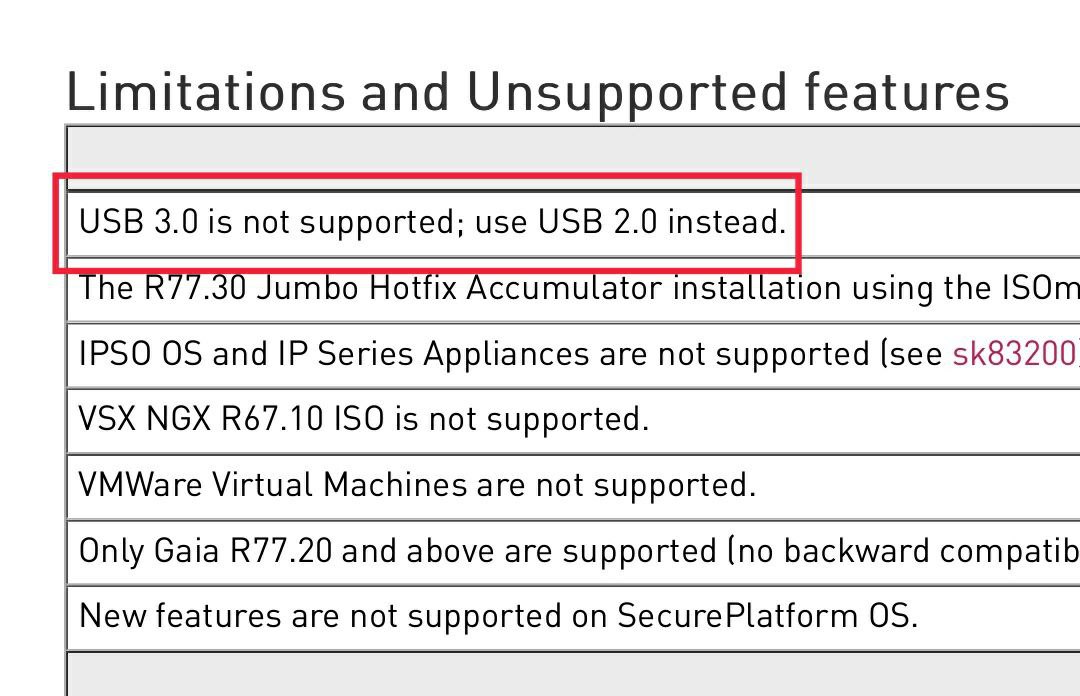
Task: Click the "IPSO OS" text
Action: [x=141, y=354]
